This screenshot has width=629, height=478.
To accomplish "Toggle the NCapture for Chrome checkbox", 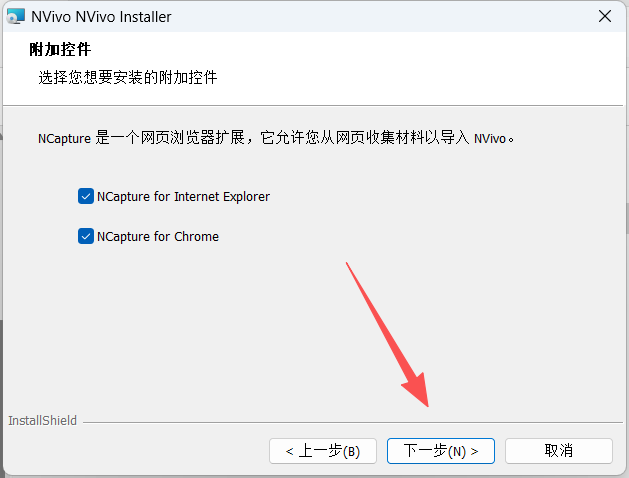I will click(x=86, y=236).
